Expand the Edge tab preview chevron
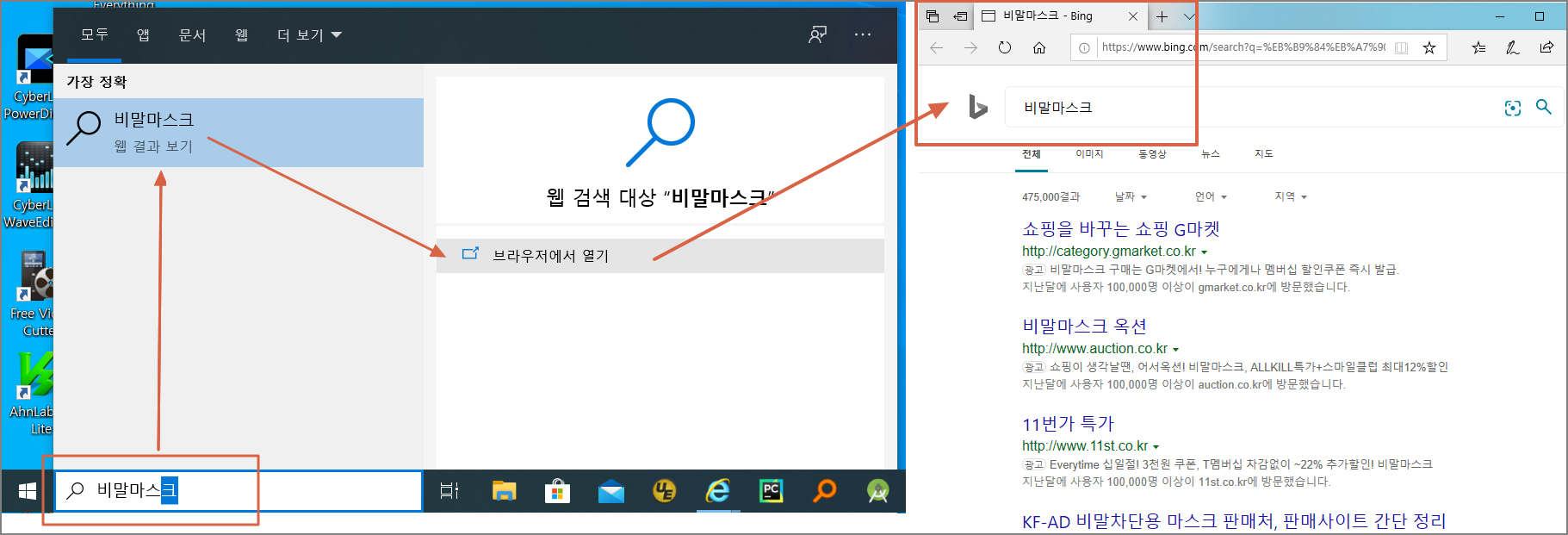Image resolution: width=1568 pixels, height=535 pixels. [x=1189, y=16]
